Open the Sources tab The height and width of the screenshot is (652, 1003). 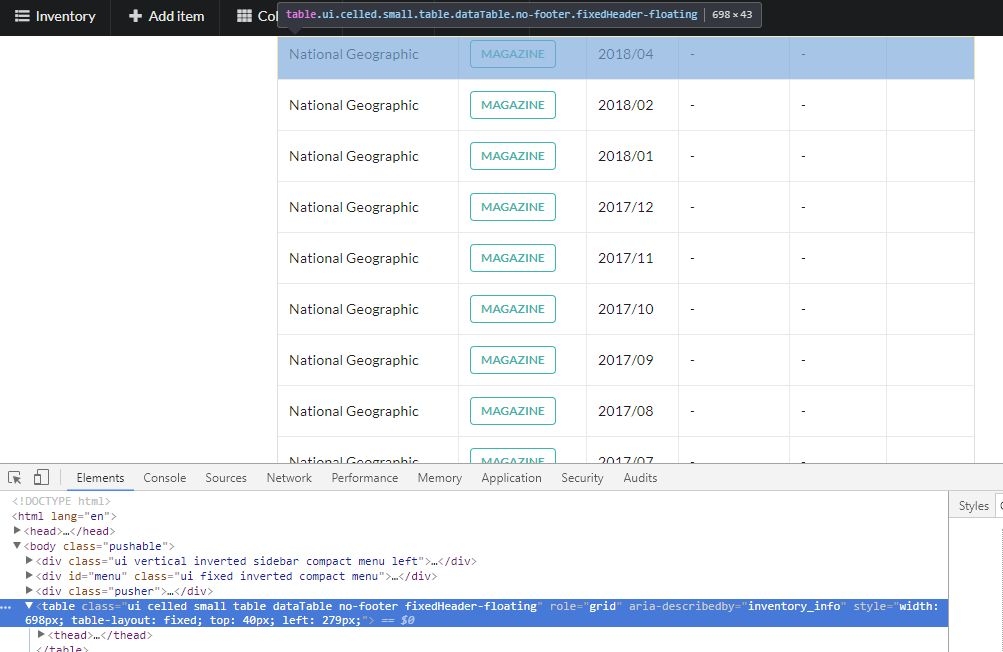click(226, 478)
